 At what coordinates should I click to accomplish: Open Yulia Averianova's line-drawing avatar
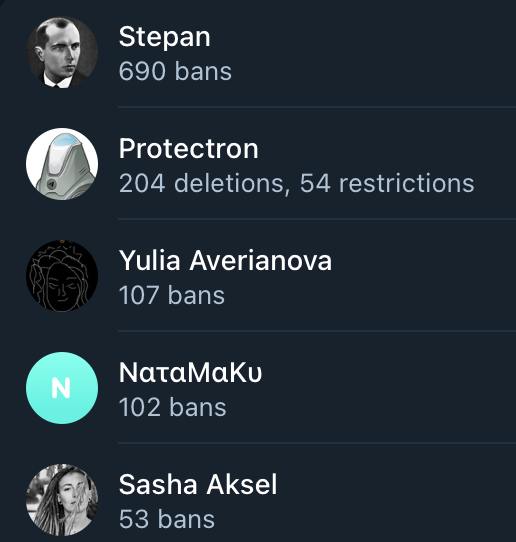[62, 276]
